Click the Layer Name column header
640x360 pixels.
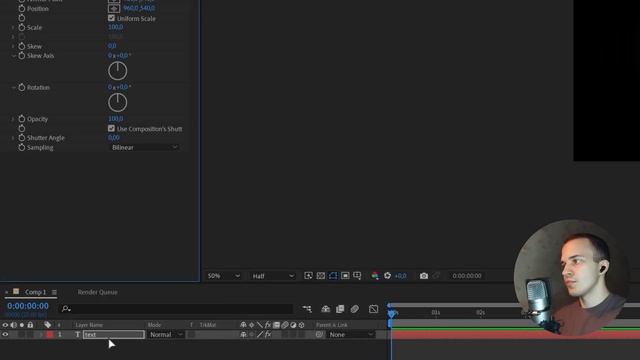[x=89, y=325]
